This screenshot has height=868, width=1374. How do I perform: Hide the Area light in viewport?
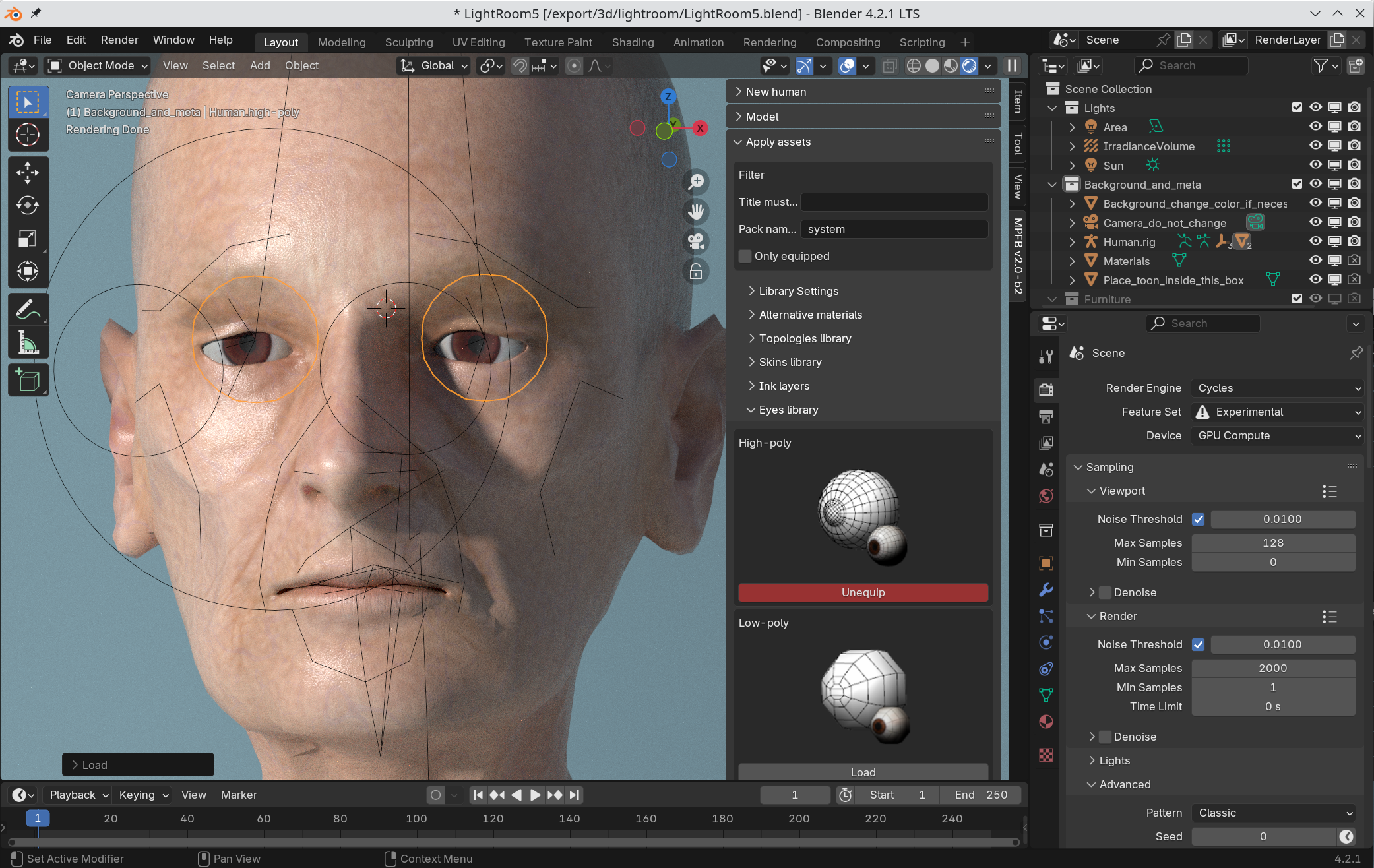point(1315,127)
